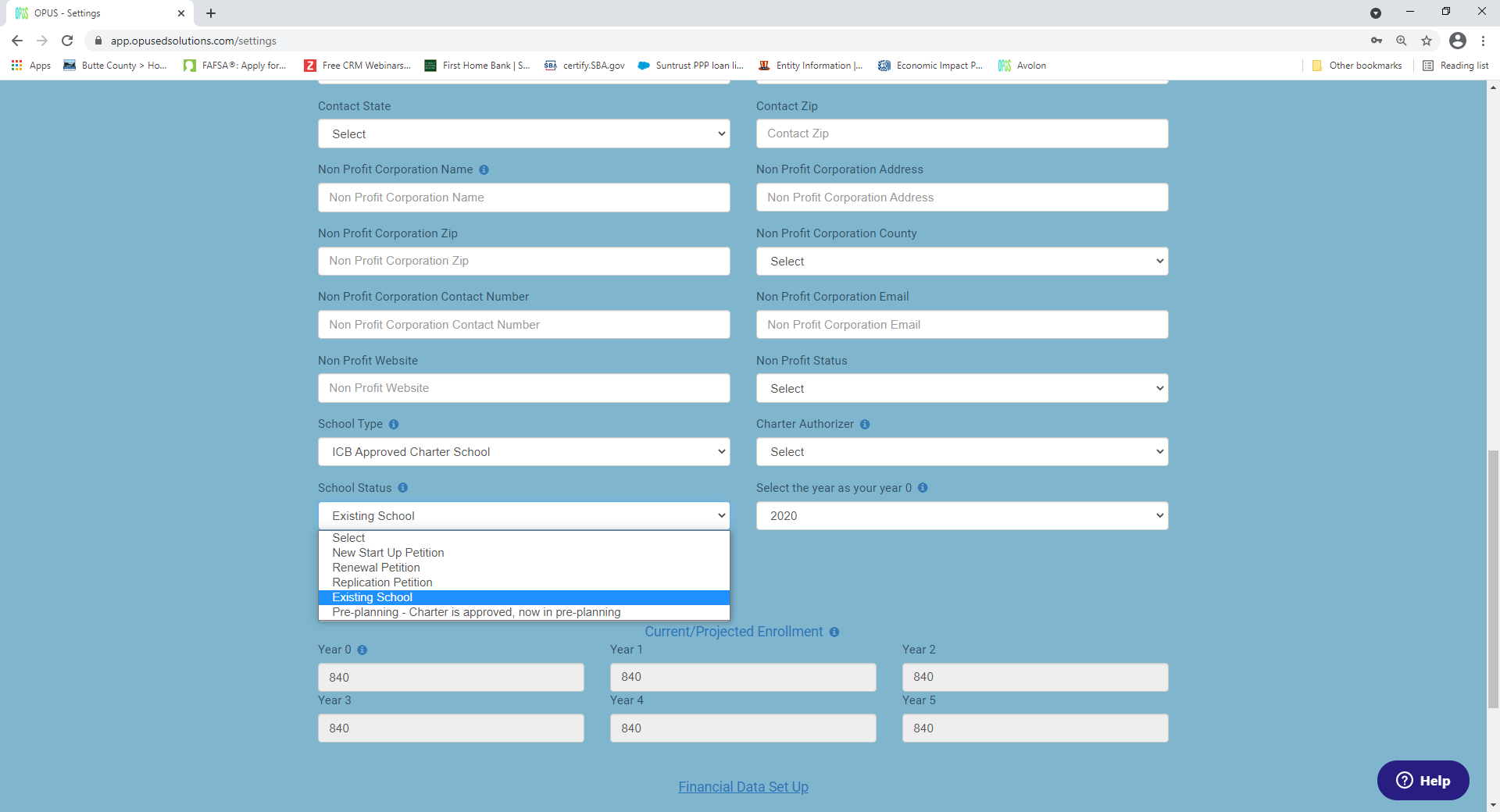Click info icon next to Current/Projected Enrollment
This screenshot has width=1500, height=812.
(834, 632)
